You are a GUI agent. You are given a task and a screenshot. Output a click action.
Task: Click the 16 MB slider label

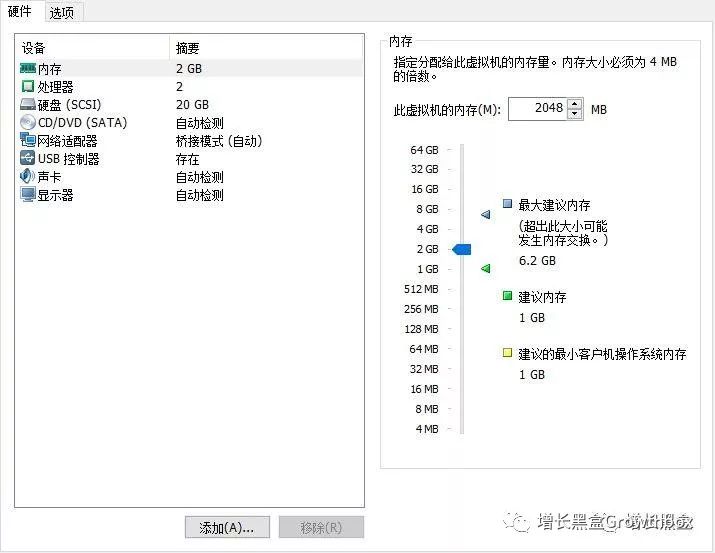click(x=424, y=389)
